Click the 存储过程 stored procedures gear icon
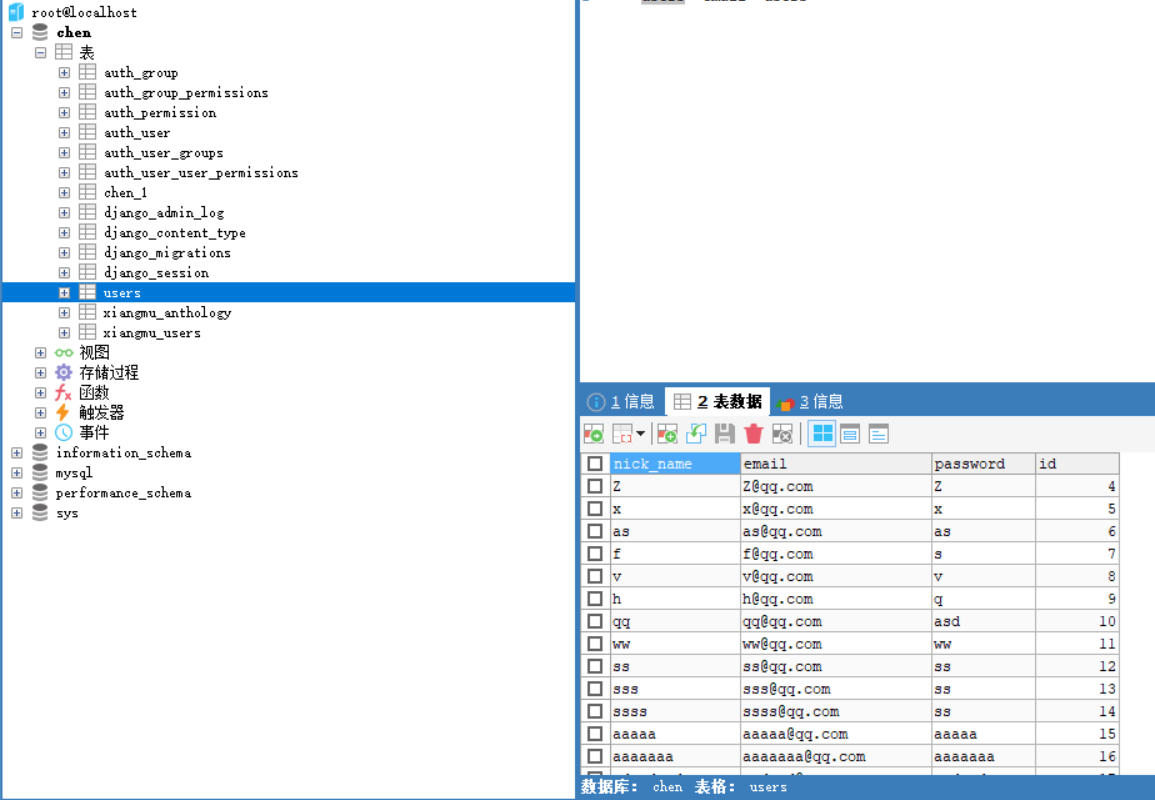Viewport: 1155px width, 800px height. [64, 373]
